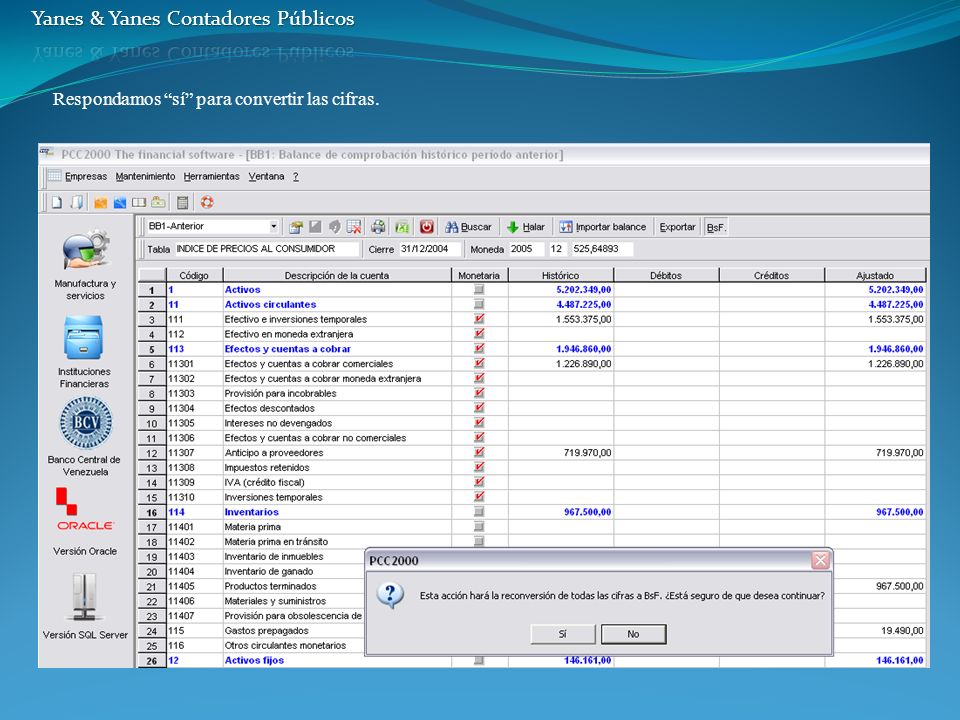
Task: Click the Exportar toolbar button
Action: click(x=677, y=227)
